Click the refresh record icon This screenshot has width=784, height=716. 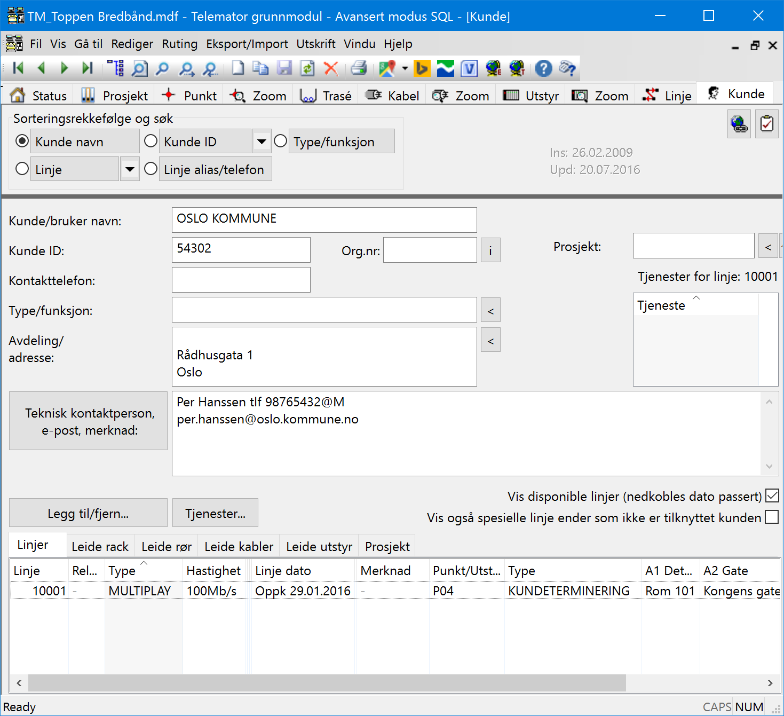click(x=307, y=68)
